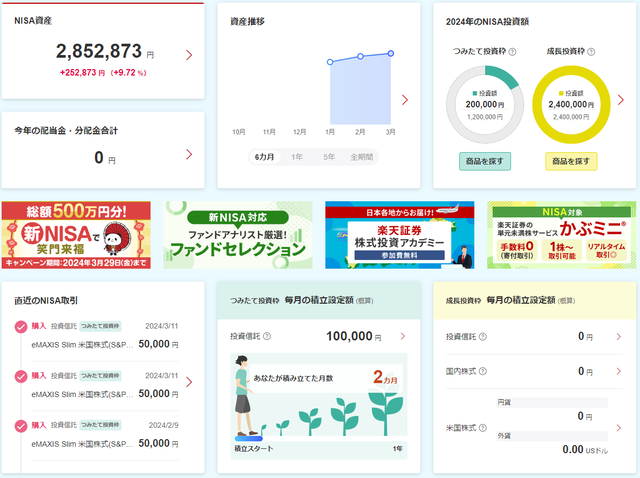Expand 直近のNISA取引 list arrow
Image resolution: width=640 pixels, height=478 pixels.
(189, 382)
